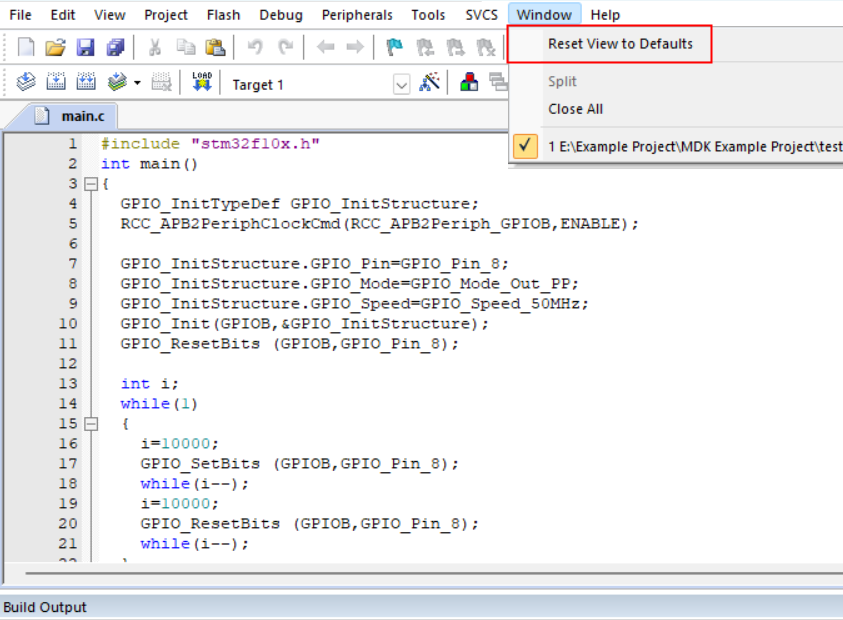Choose Close All from the Window menu
The image size is (843, 620).
(575, 109)
